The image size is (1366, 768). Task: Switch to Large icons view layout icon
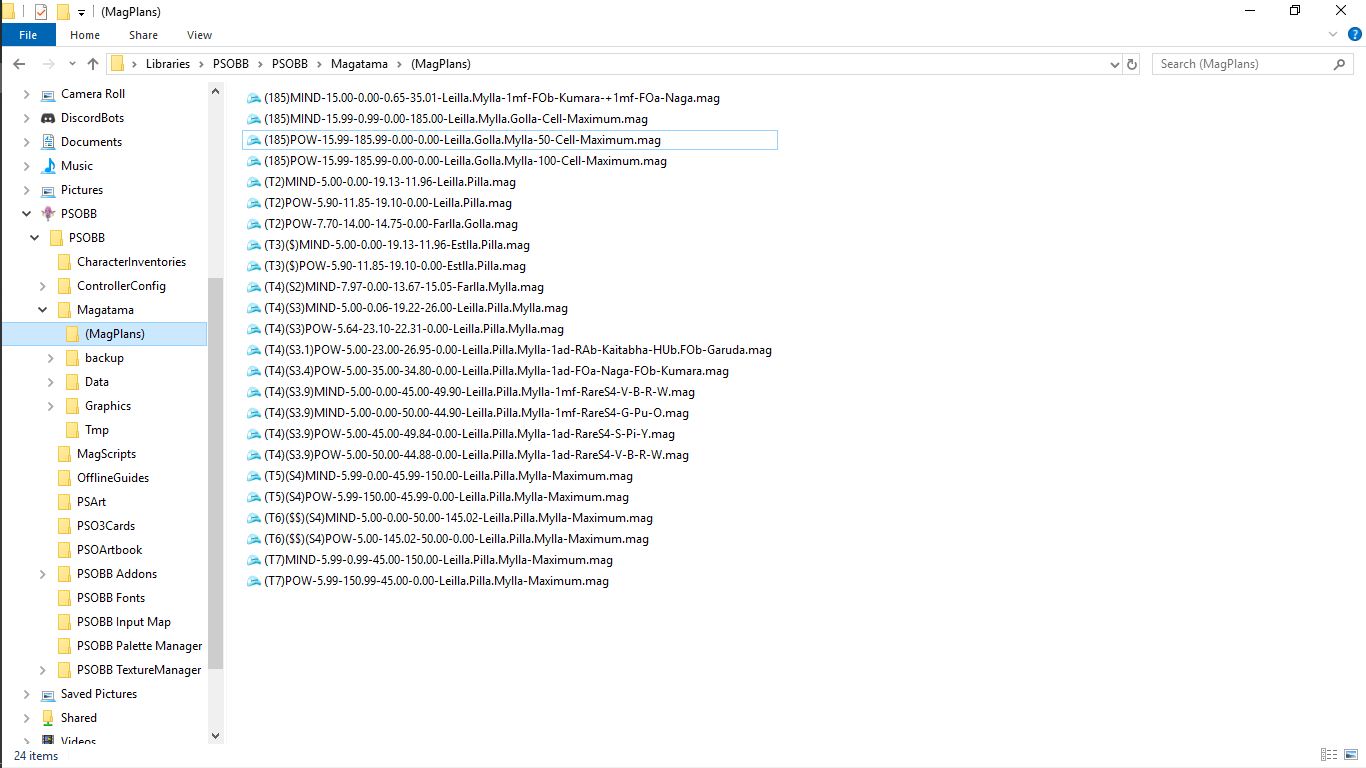pos(1350,755)
